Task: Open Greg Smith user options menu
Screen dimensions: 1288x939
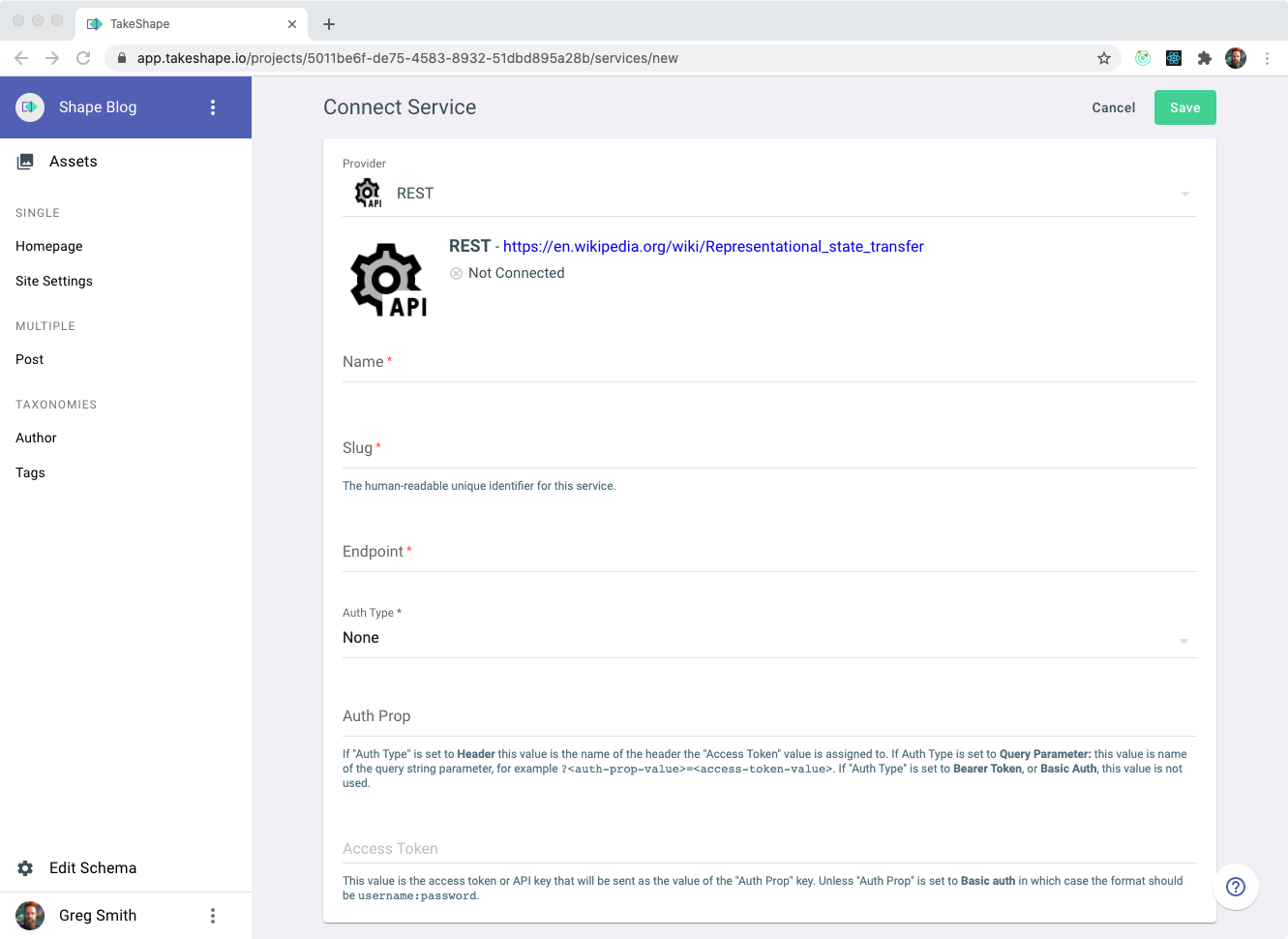Action: [213, 916]
